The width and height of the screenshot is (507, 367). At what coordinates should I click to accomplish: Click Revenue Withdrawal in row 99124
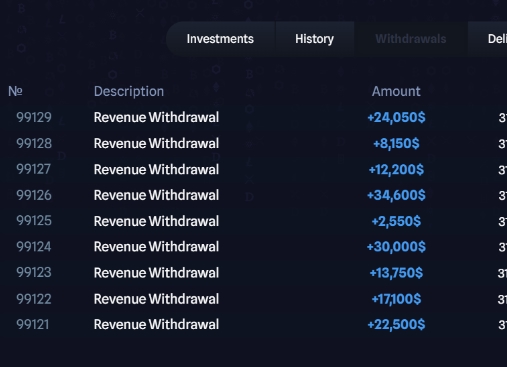(x=156, y=247)
